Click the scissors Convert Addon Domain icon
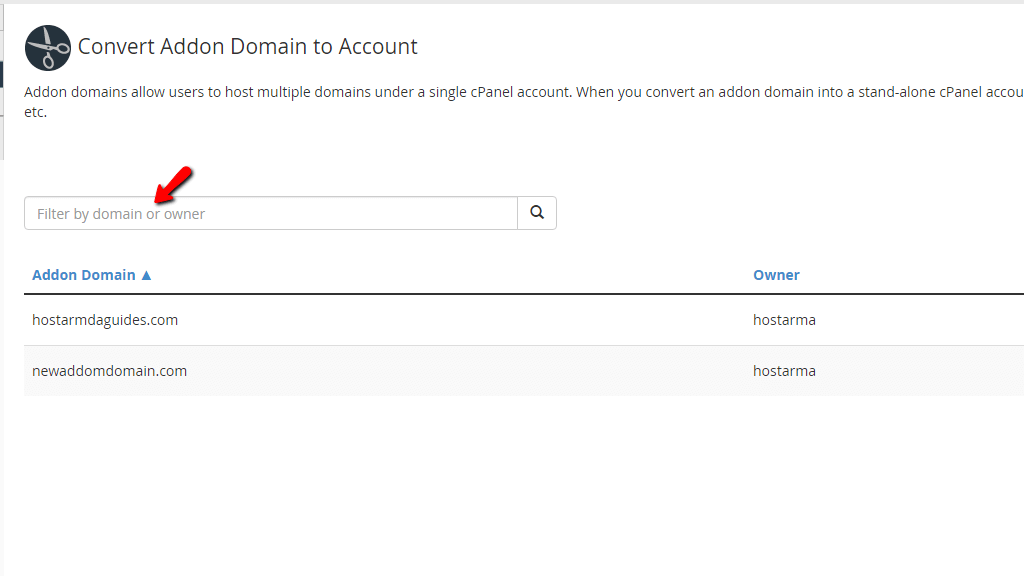 tap(48, 48)
